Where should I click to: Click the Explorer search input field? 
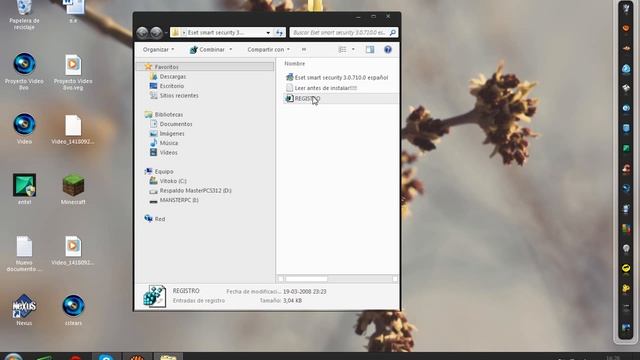click(x=344, y=33)
